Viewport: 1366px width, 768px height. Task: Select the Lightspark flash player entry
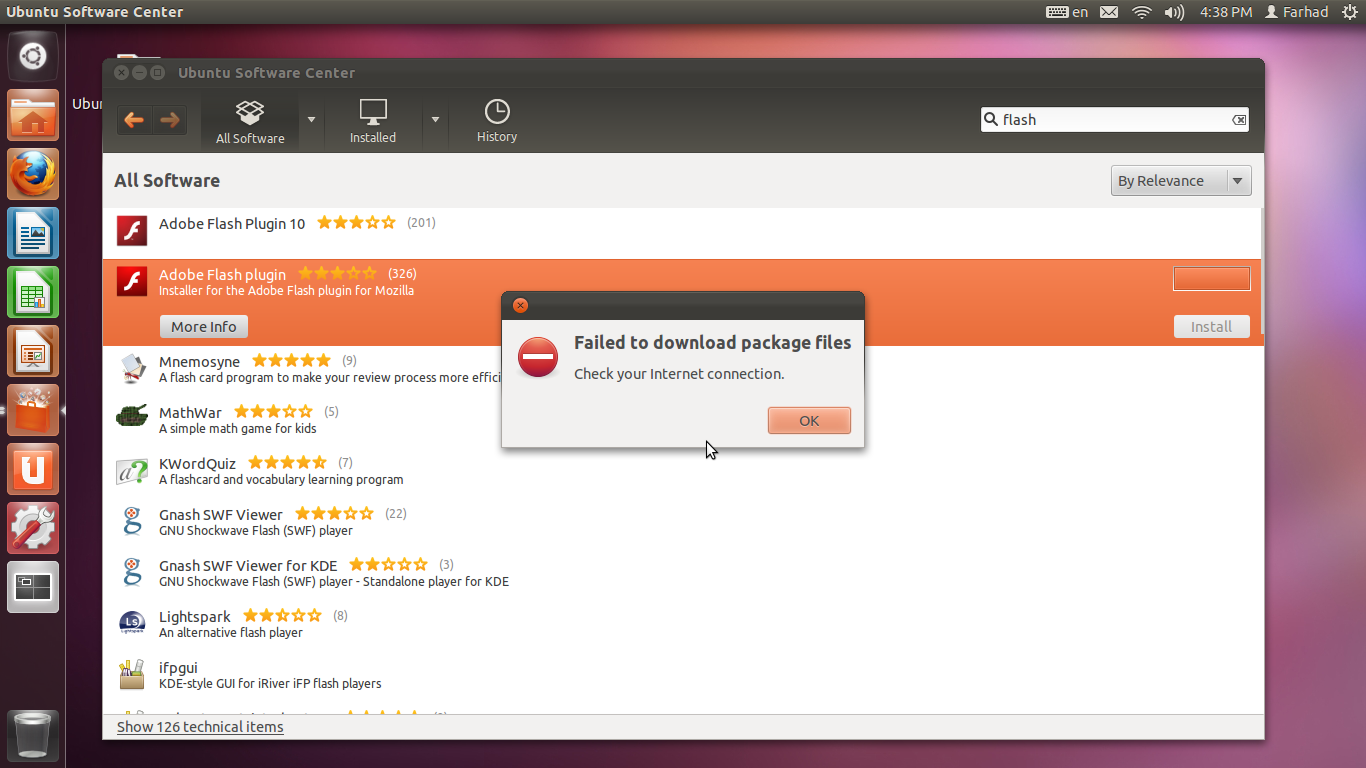tap(683, 625)
